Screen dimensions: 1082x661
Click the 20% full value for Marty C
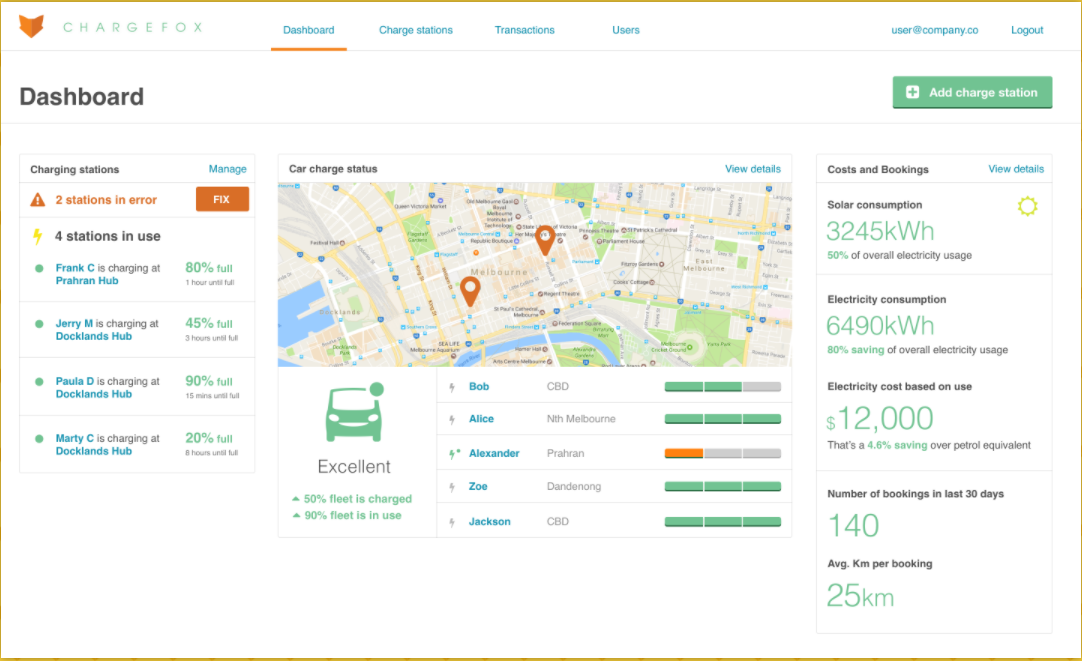[209, 438]
